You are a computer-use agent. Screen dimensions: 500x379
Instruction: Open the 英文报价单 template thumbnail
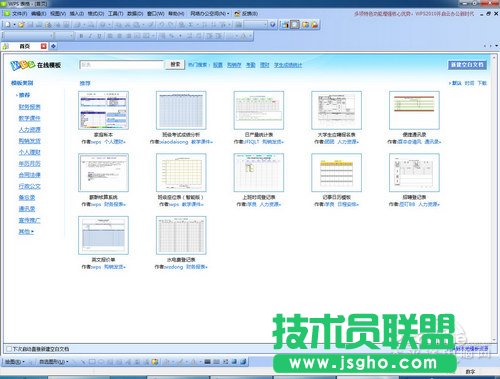(x=103, y=235)
